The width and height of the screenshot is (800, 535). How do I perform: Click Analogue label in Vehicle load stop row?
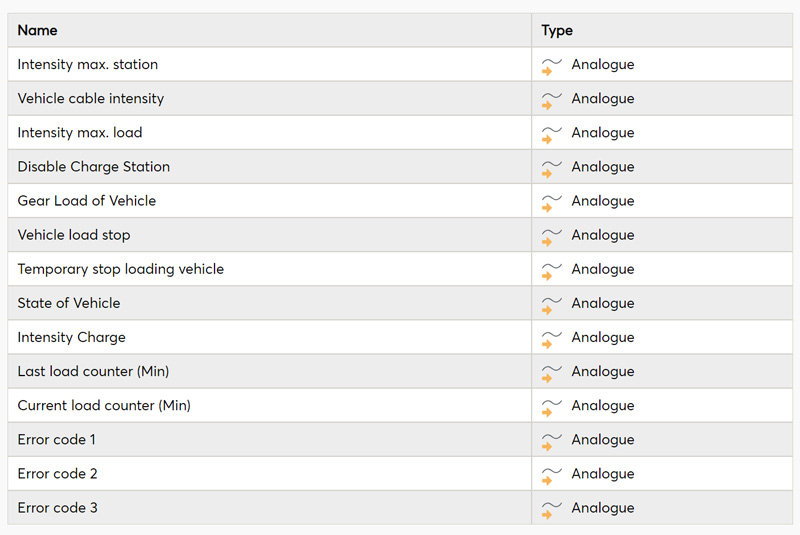(x=603, y=236)
